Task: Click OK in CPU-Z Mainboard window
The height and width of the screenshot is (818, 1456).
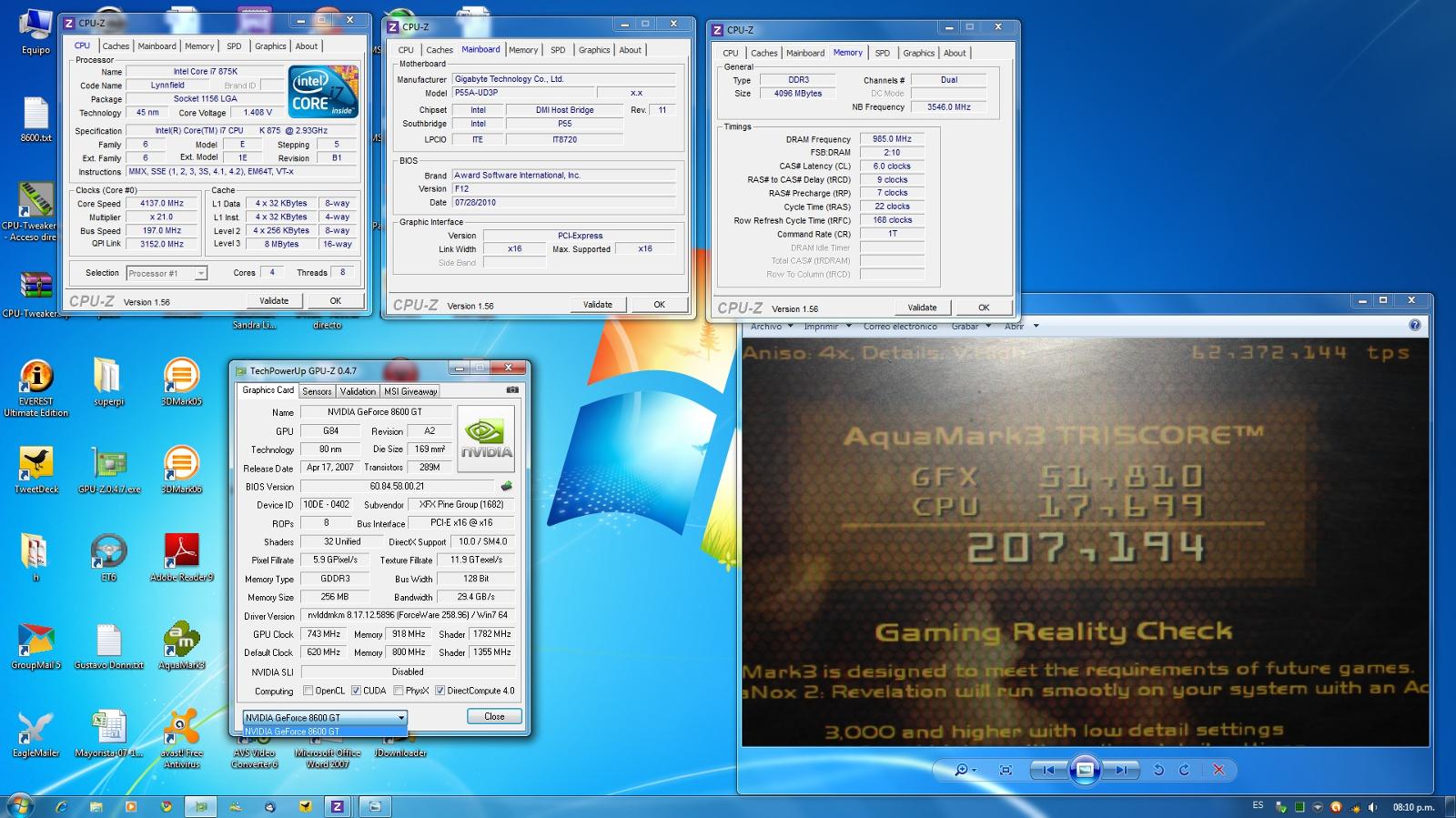Action: pyautogui.click(x=660, y=305)
